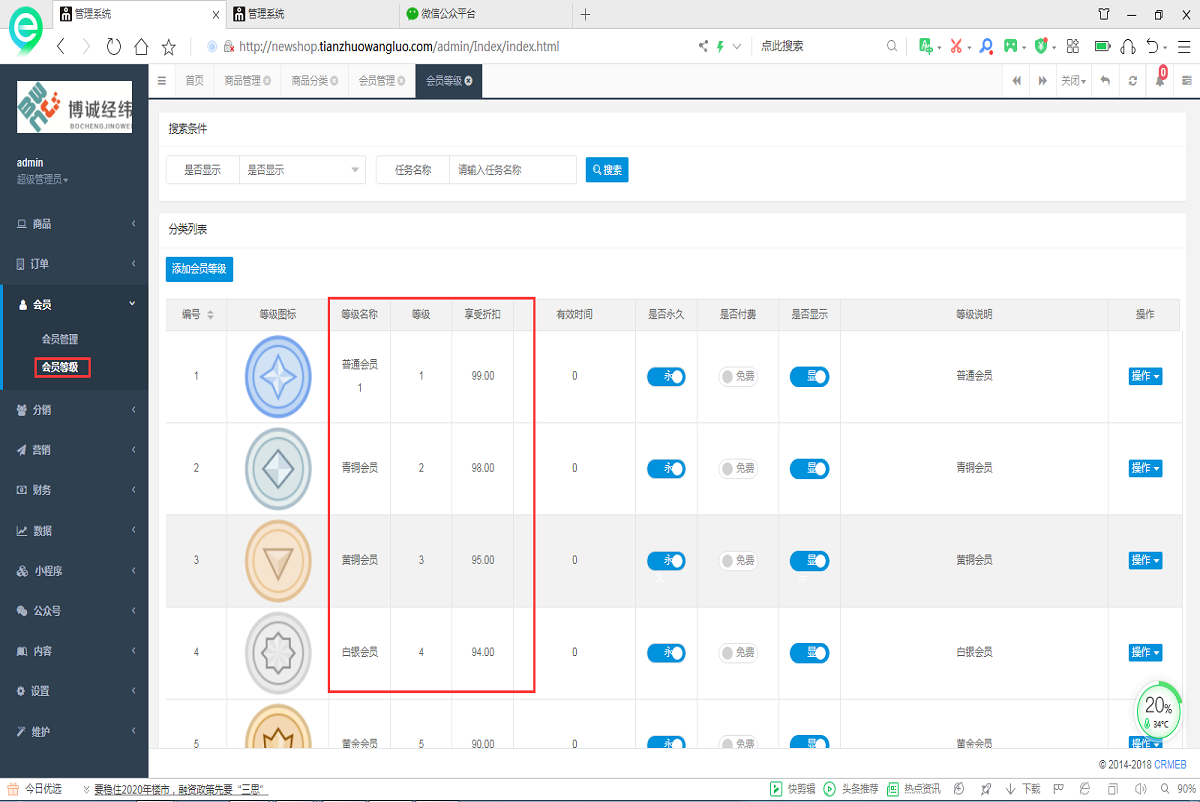Click the blue medal icon for 普通会员
This screenshot has width=1200, height=802.
278,376
